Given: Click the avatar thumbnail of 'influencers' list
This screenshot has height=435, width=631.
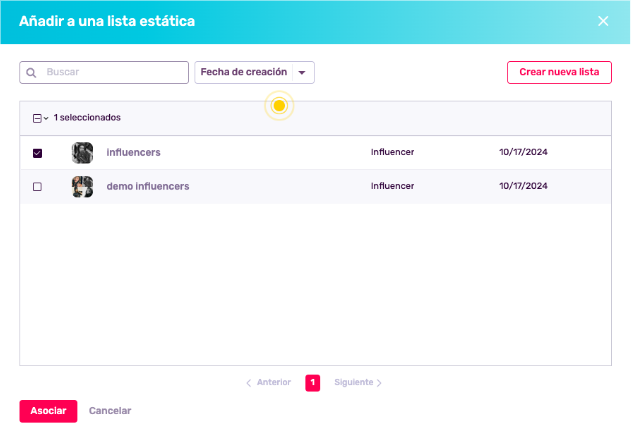Looking at the screenshot, I should [x=82, y=153].
